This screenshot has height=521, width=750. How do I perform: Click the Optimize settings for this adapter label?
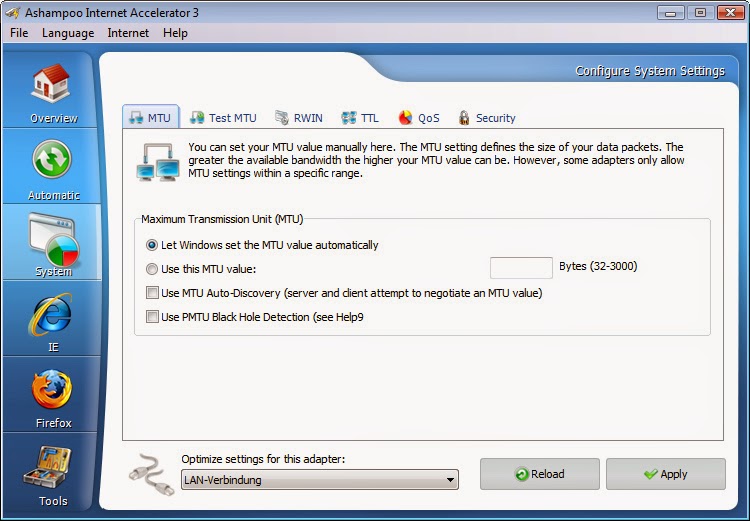click(x=263, y=459)
